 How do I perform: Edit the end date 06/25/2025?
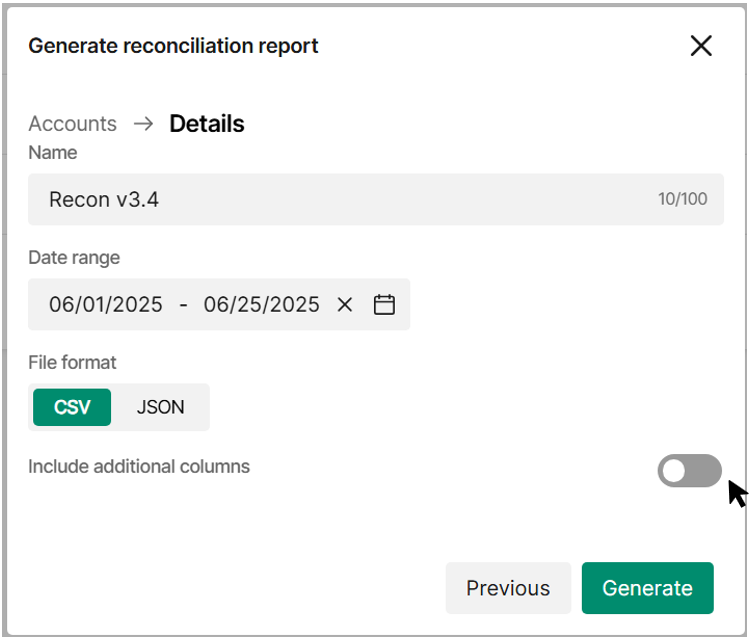point(261,304)
